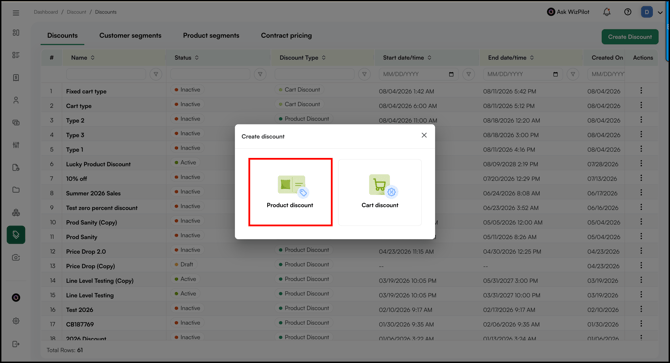Screen dimensions: 670x363
Task: Click the Type 2 discount name
Action: [x=75, y=121]
